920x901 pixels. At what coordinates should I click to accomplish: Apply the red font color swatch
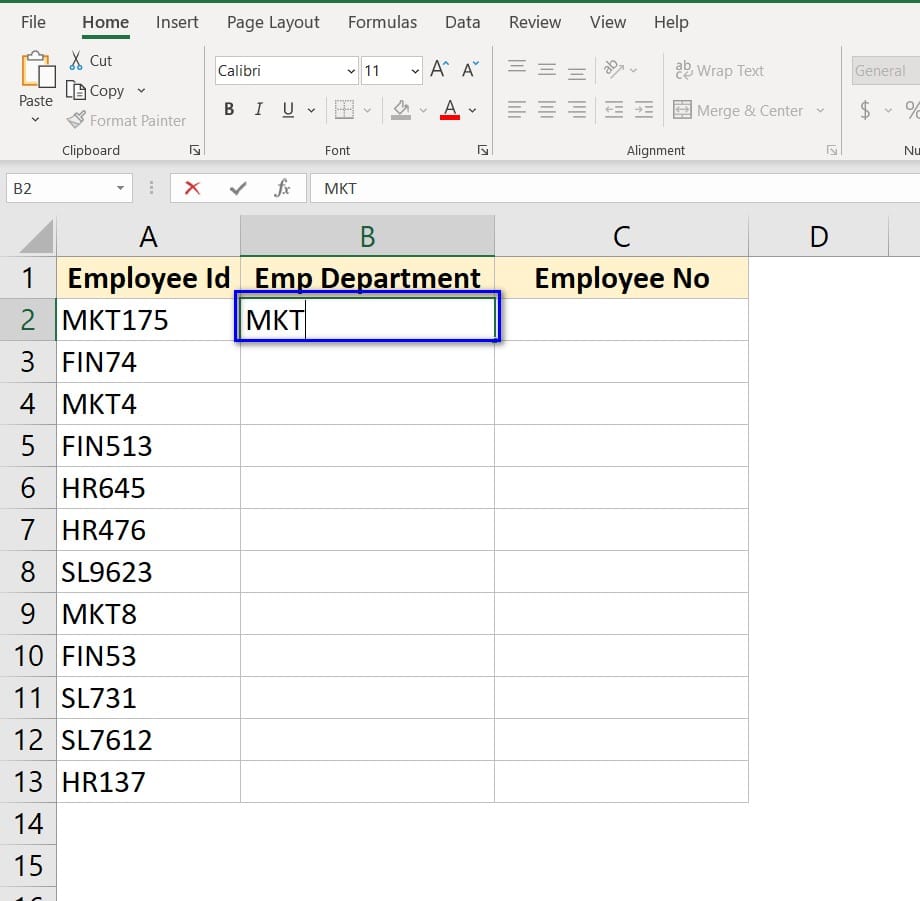click(450, 110)
